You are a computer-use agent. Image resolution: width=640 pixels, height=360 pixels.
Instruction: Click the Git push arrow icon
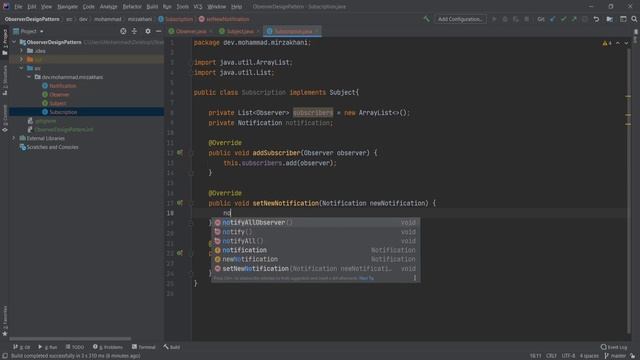(574, 19)
